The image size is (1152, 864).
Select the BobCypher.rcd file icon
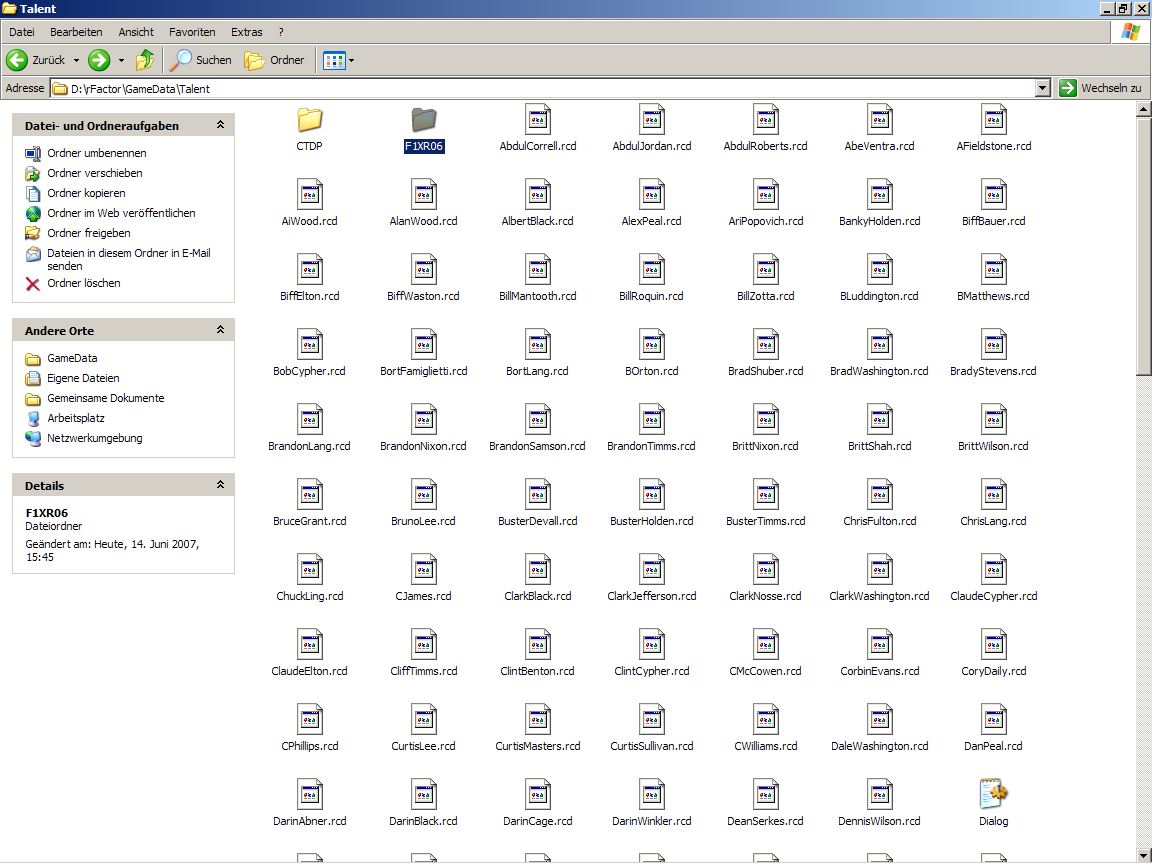(x=309, y=344)
